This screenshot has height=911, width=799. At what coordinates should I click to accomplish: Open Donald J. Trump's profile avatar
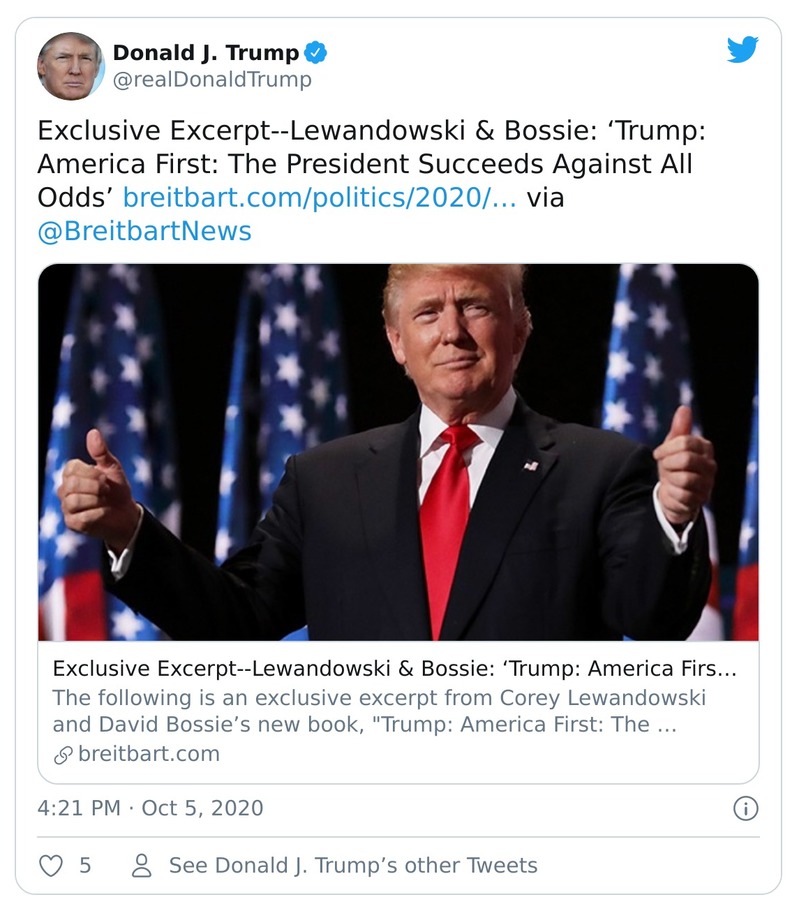pos(72,66)
